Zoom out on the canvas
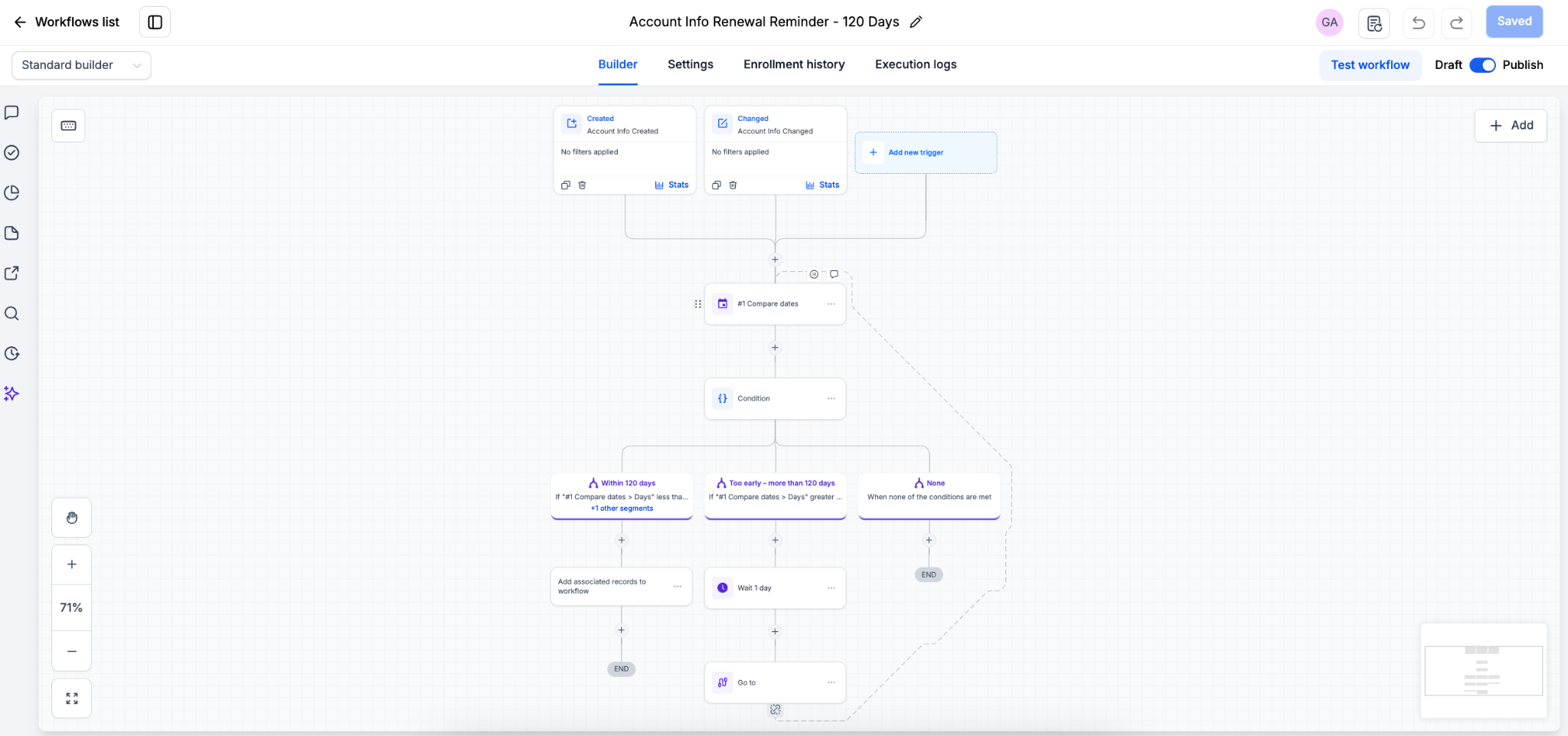The image size is (1568, 736). pyautogui.click(x=72, y=651)
